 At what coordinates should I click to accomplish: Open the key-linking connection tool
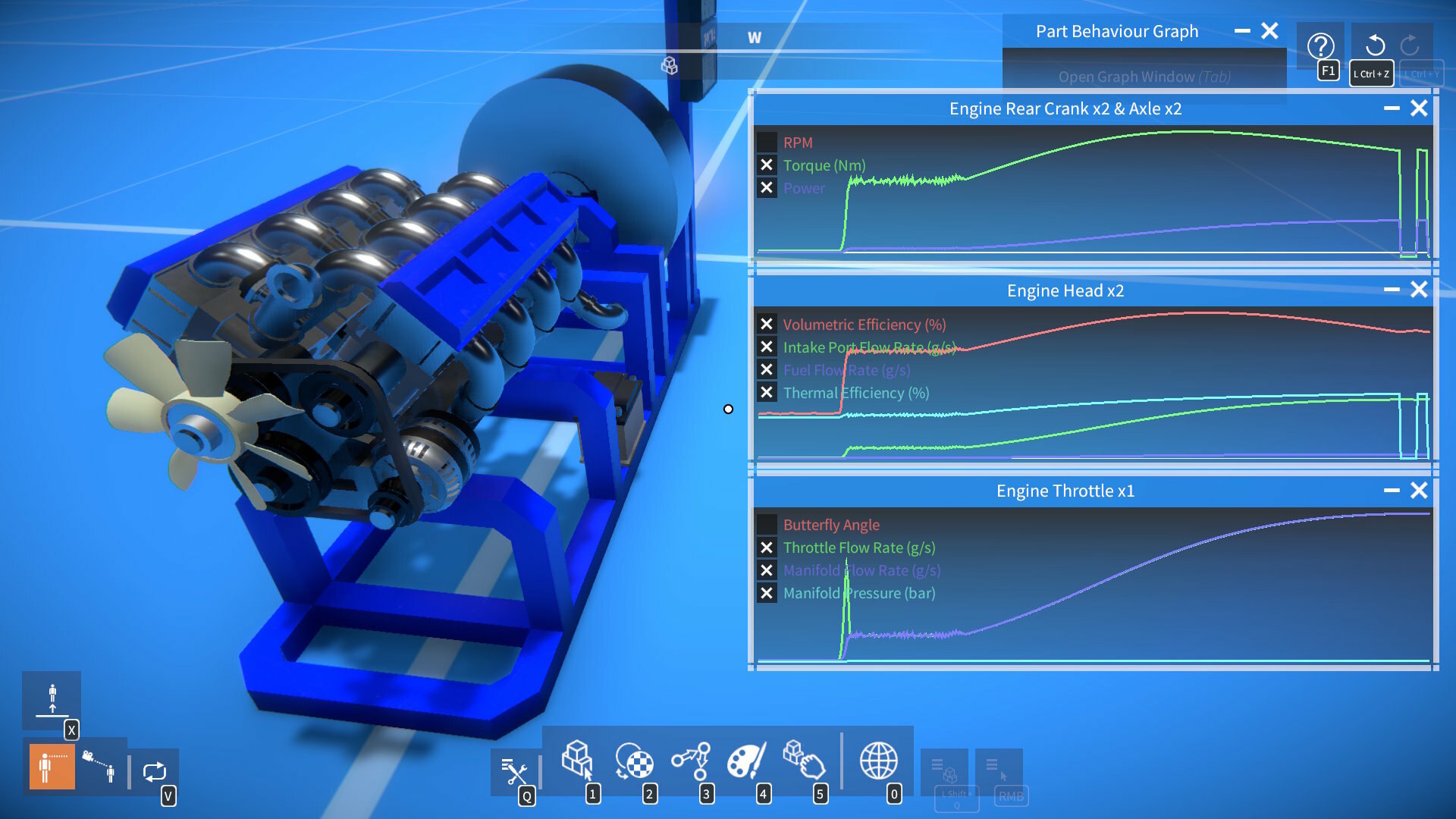click(691, 760)
